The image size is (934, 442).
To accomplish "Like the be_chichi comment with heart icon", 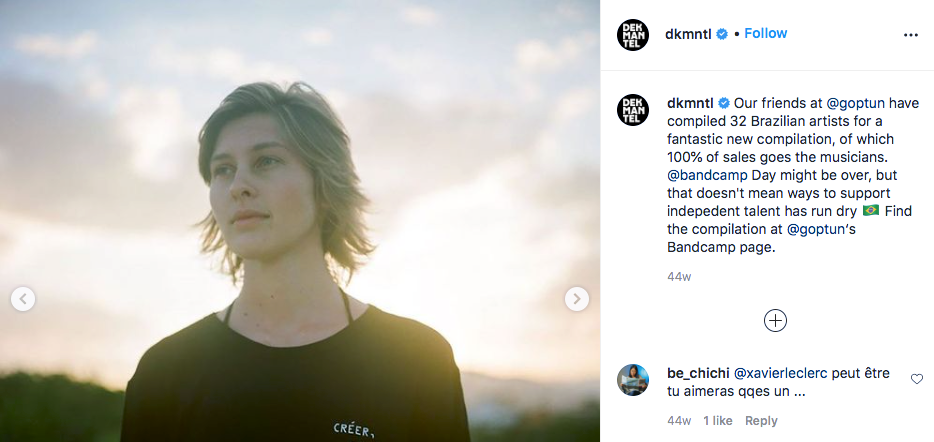I will pos(916,379).
